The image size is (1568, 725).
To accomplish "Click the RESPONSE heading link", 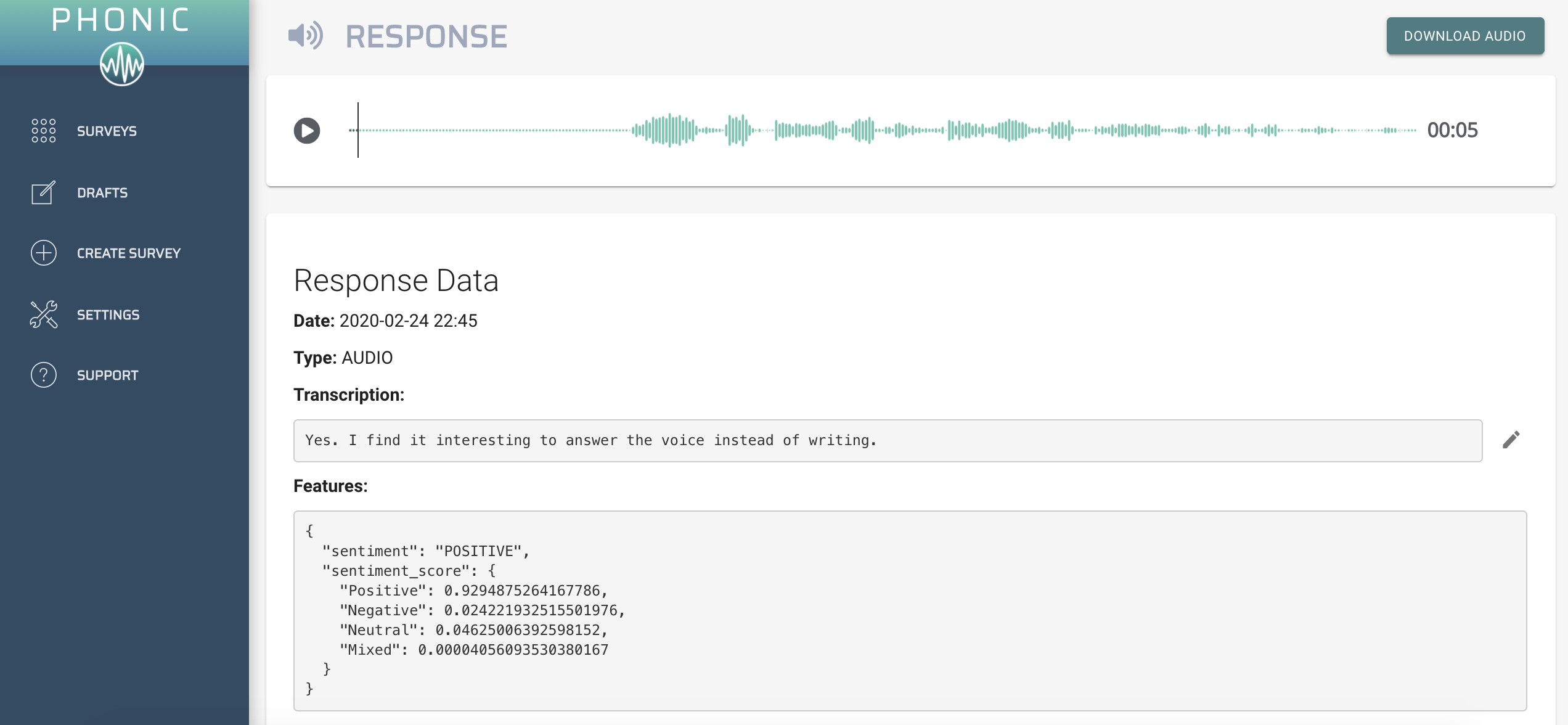I will 426,36.
